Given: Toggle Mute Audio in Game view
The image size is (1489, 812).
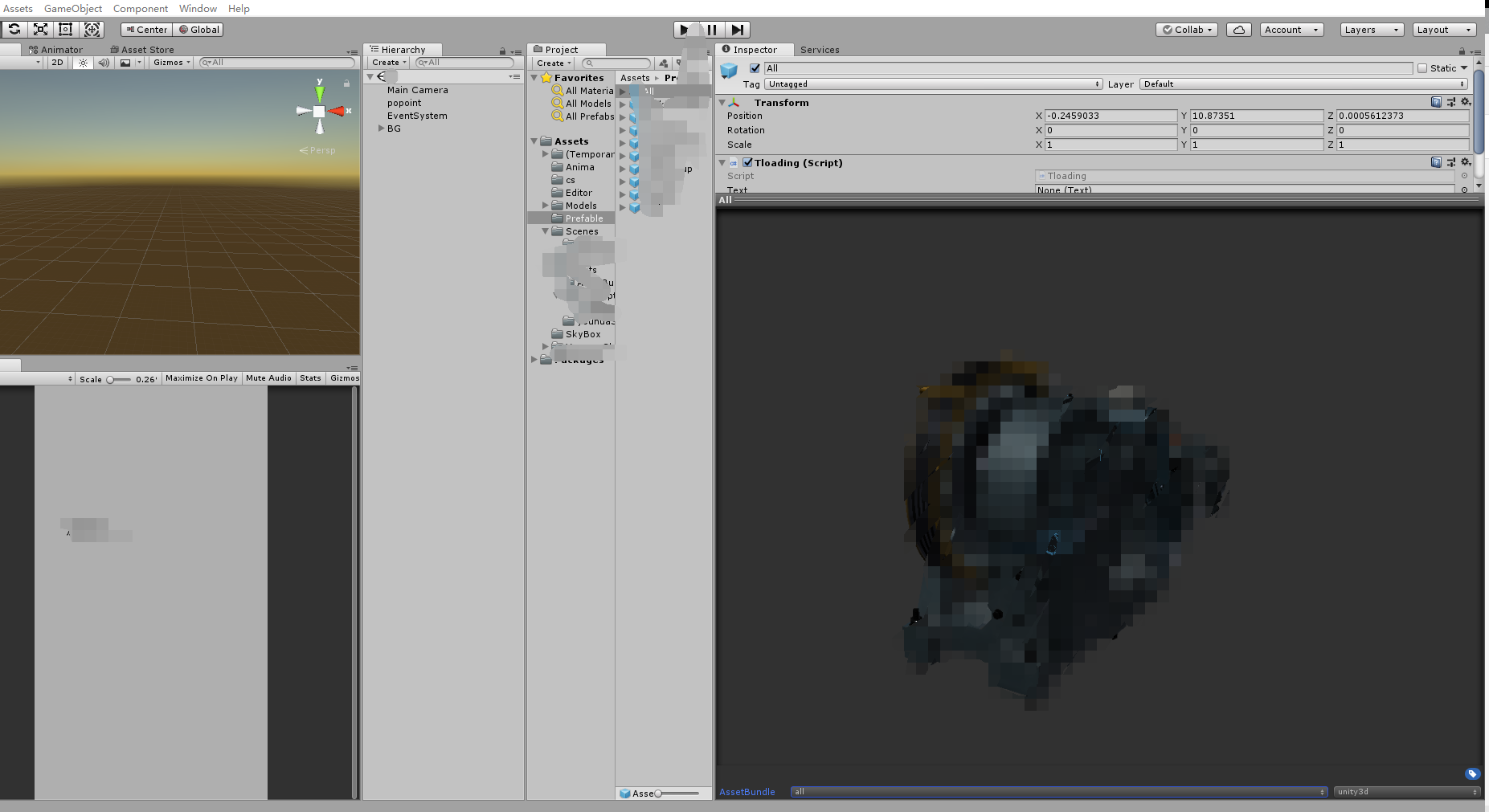Looking at the screenshot, I should point(268,378).
